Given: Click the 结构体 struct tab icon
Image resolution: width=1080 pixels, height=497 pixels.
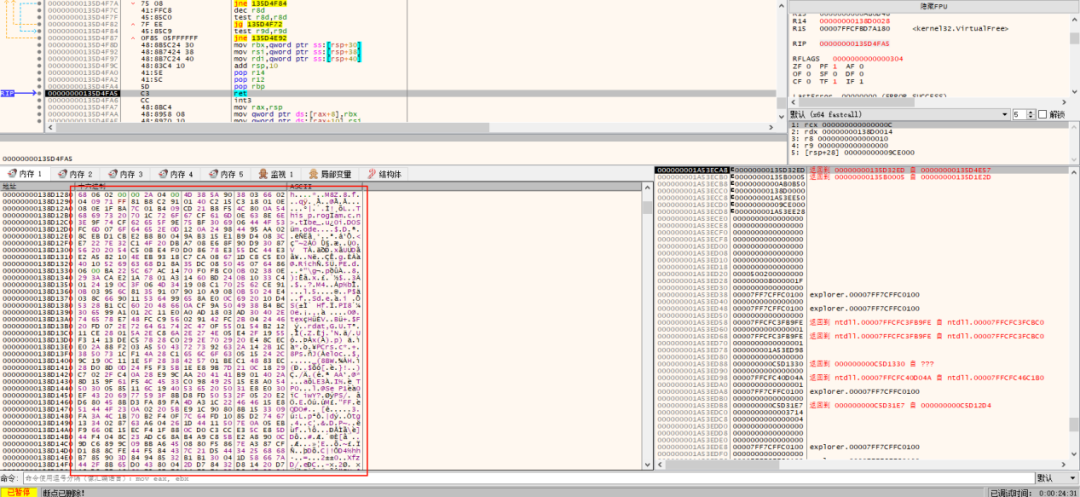Looking at the screenshot, I should pyautogui.click(x=373, y=174).
